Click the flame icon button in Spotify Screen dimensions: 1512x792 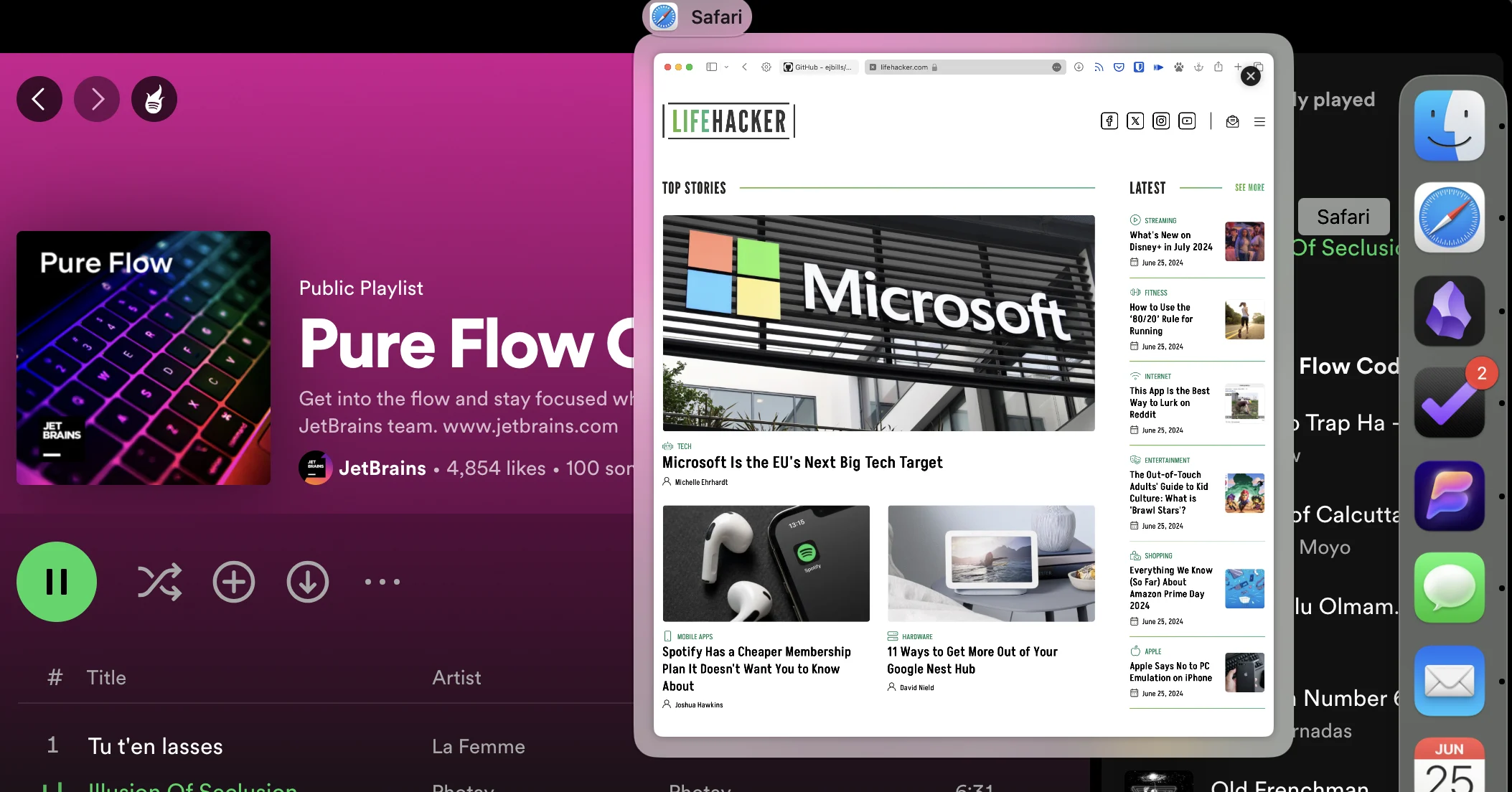pyautogui.click(x=154, y=99)
